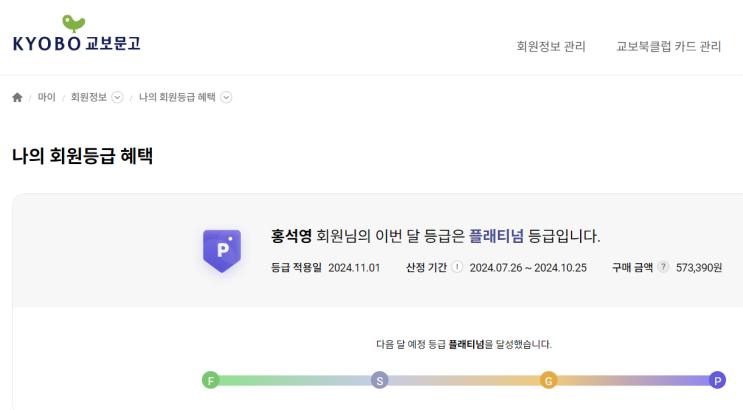The image size is (743, 410).
Task: Click the purchase amount 573,390원
Action: (699, 268)
